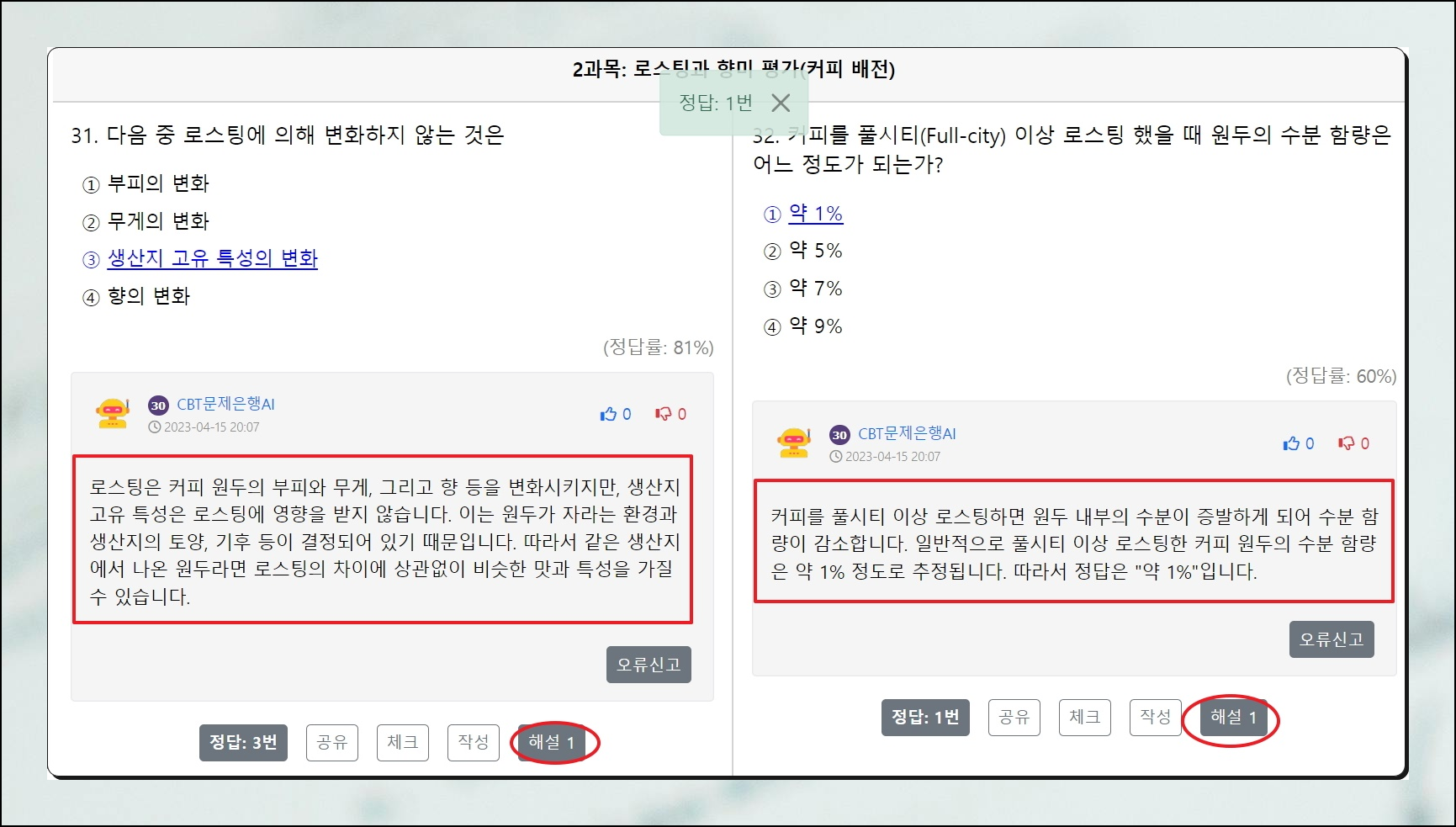This screenshot has width=1456, height=827.
Task: Toggle 해설 1 button for question 31
Action: click(x=552, y=743)
